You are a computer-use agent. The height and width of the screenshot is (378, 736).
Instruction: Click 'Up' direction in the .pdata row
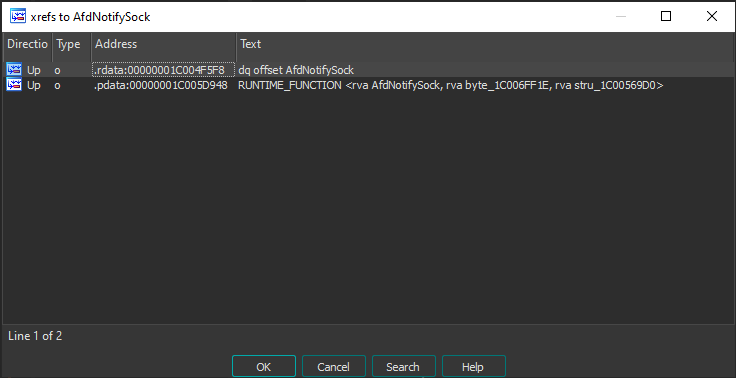34,85
